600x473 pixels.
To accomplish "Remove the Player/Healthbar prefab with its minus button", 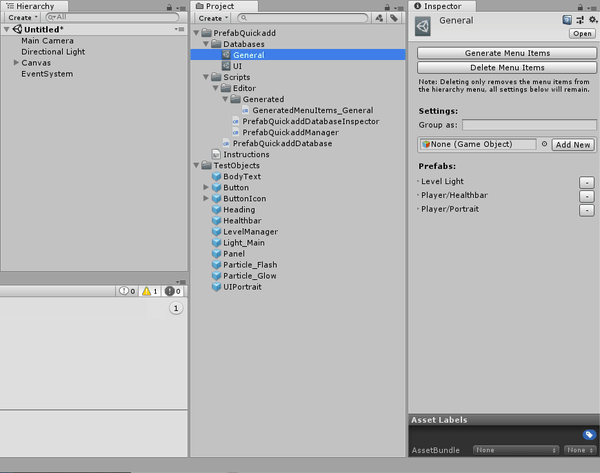I will pos(586,196).
